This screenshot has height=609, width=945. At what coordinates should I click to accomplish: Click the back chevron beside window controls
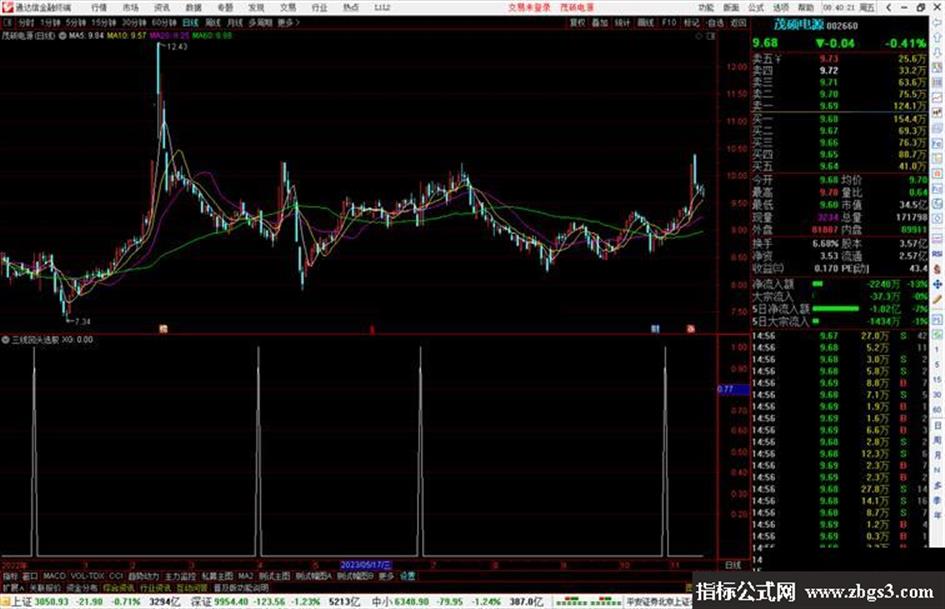tap(888, 7)
